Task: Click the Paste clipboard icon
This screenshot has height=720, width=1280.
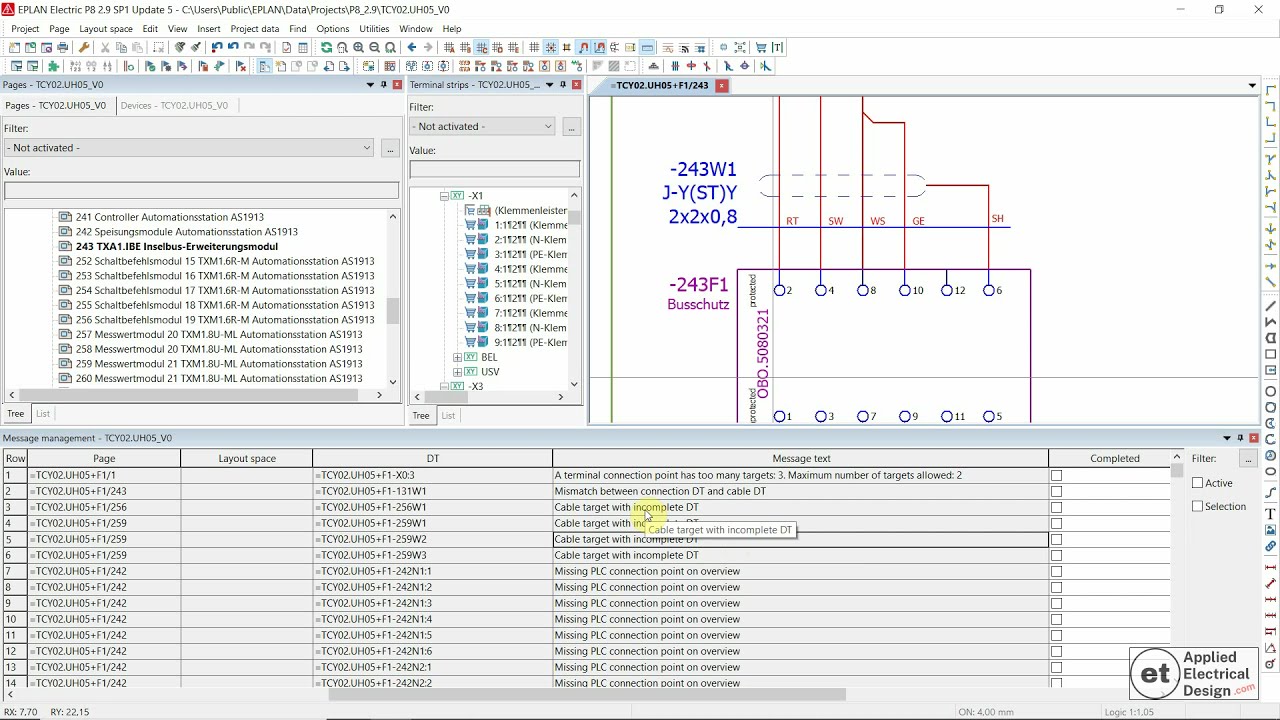Action: tap(138, 48)
